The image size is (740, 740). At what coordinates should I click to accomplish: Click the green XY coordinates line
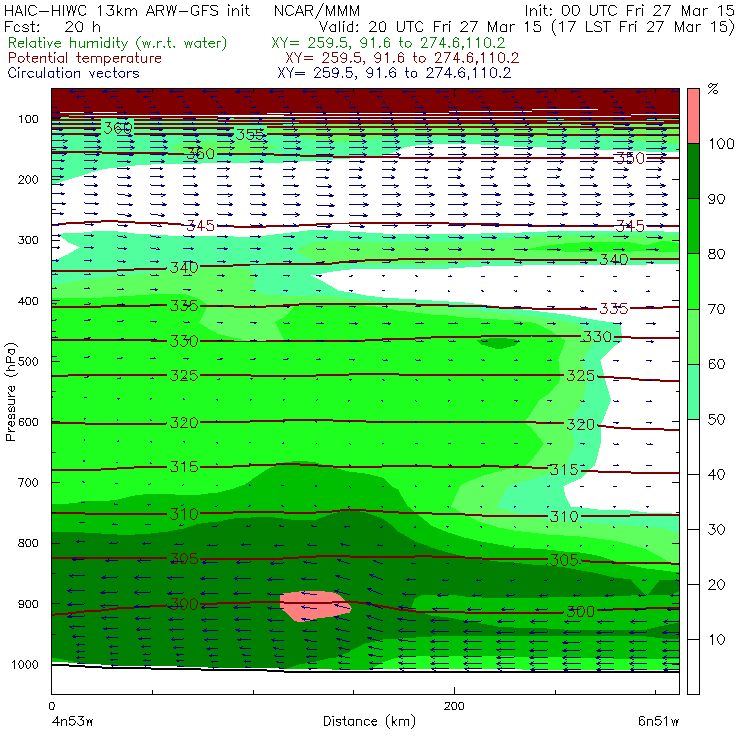pyautogui.click(x=388, y=43)
